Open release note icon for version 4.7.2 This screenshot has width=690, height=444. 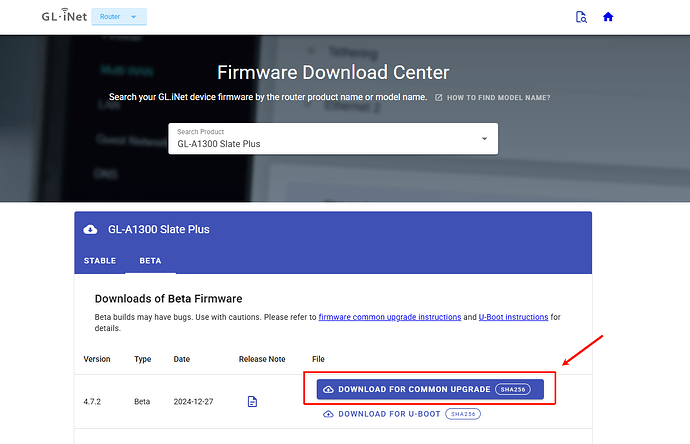[x=252, y=401]
